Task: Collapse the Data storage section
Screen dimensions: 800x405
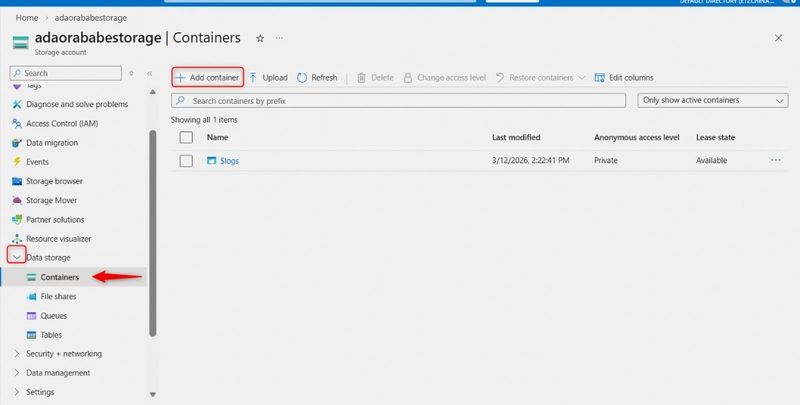Action: (x=17, y=257)
